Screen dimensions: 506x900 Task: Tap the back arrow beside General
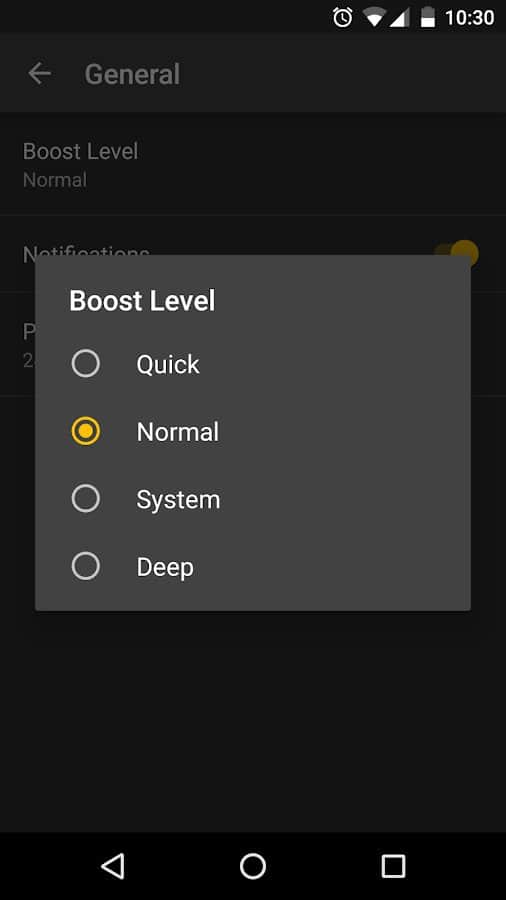[40, 74]
